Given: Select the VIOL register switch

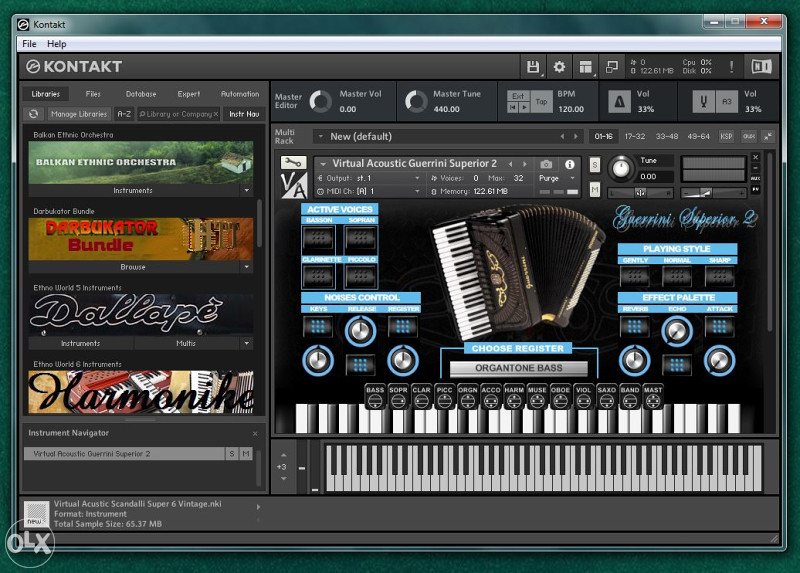Looking at the screenshot, I should point(583,396).
